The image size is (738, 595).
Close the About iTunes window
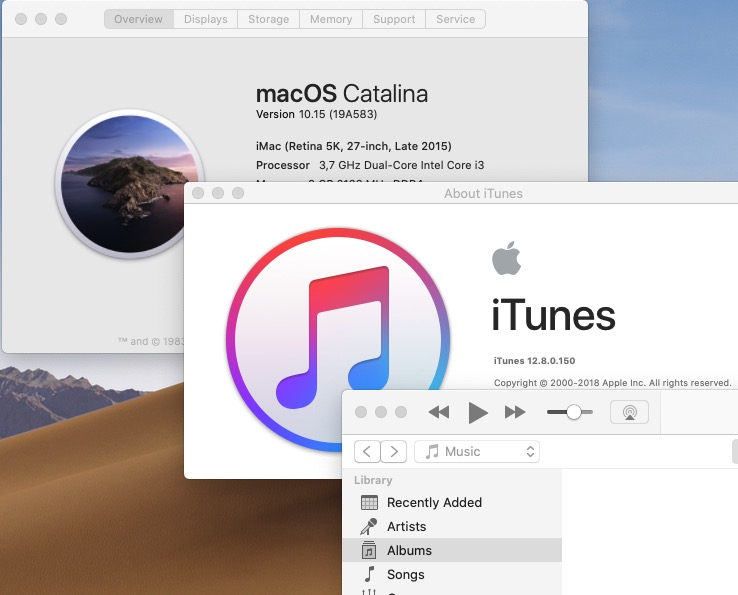click(x=198, y=193)
